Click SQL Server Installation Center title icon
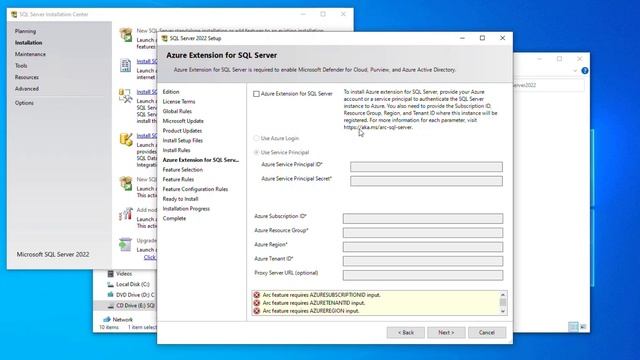This screenshot has height=360, width=640. pos(14,14)
